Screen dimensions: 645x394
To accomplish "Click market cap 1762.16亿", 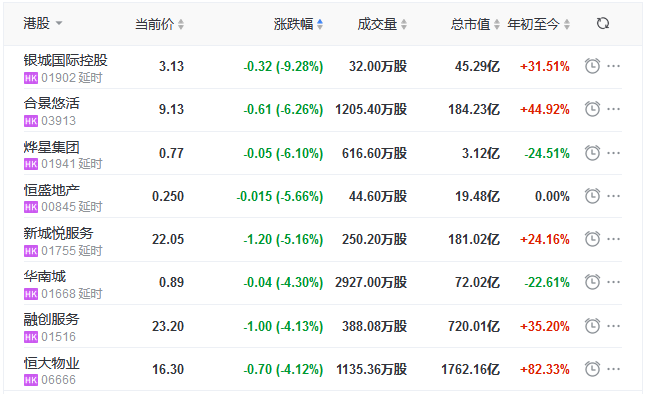I will click(x=471, y=369).
